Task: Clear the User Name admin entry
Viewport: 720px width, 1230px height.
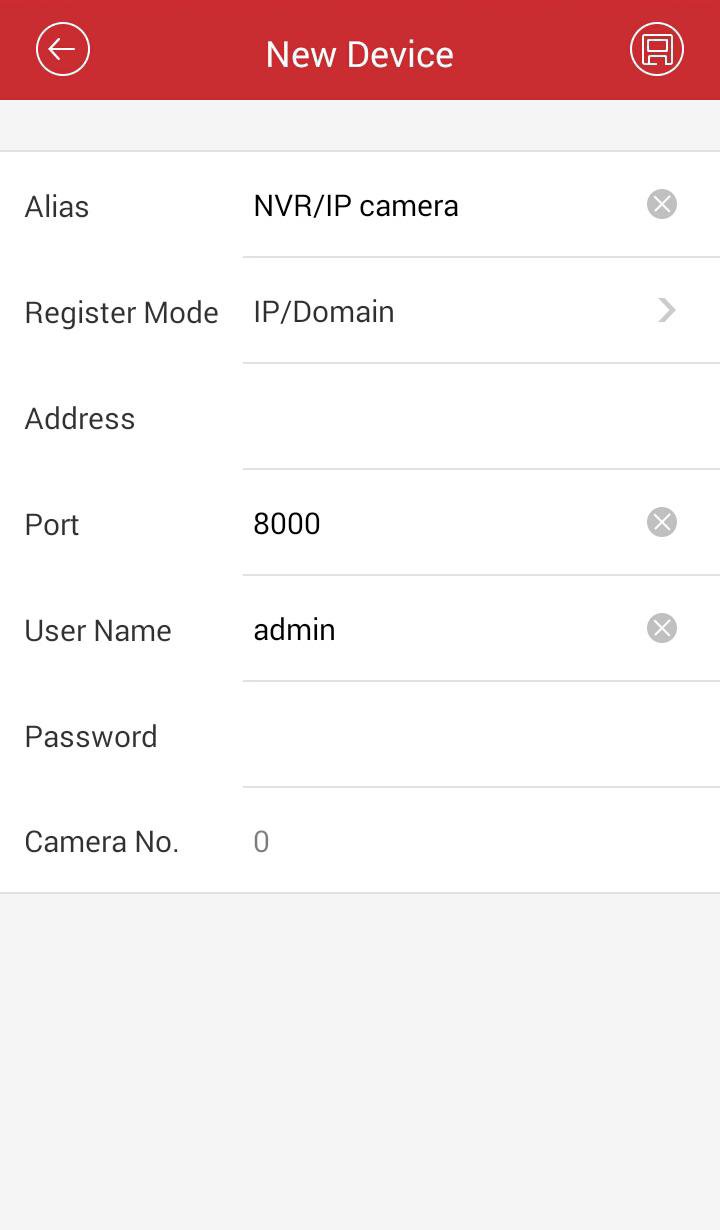Action: 661,628
